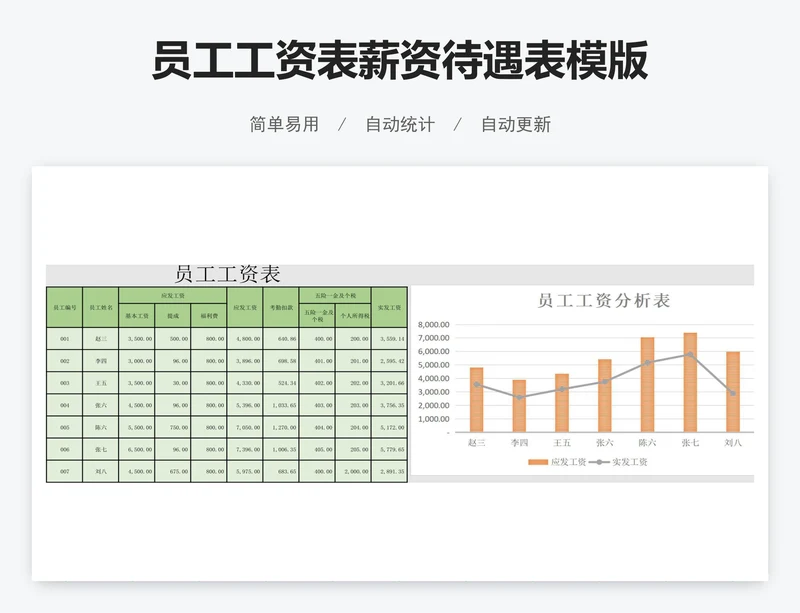Screen dimensions: 800x613
Task: Click chart axis label 5,000.00
Action: pyautogui.click(x=434, y=365)
